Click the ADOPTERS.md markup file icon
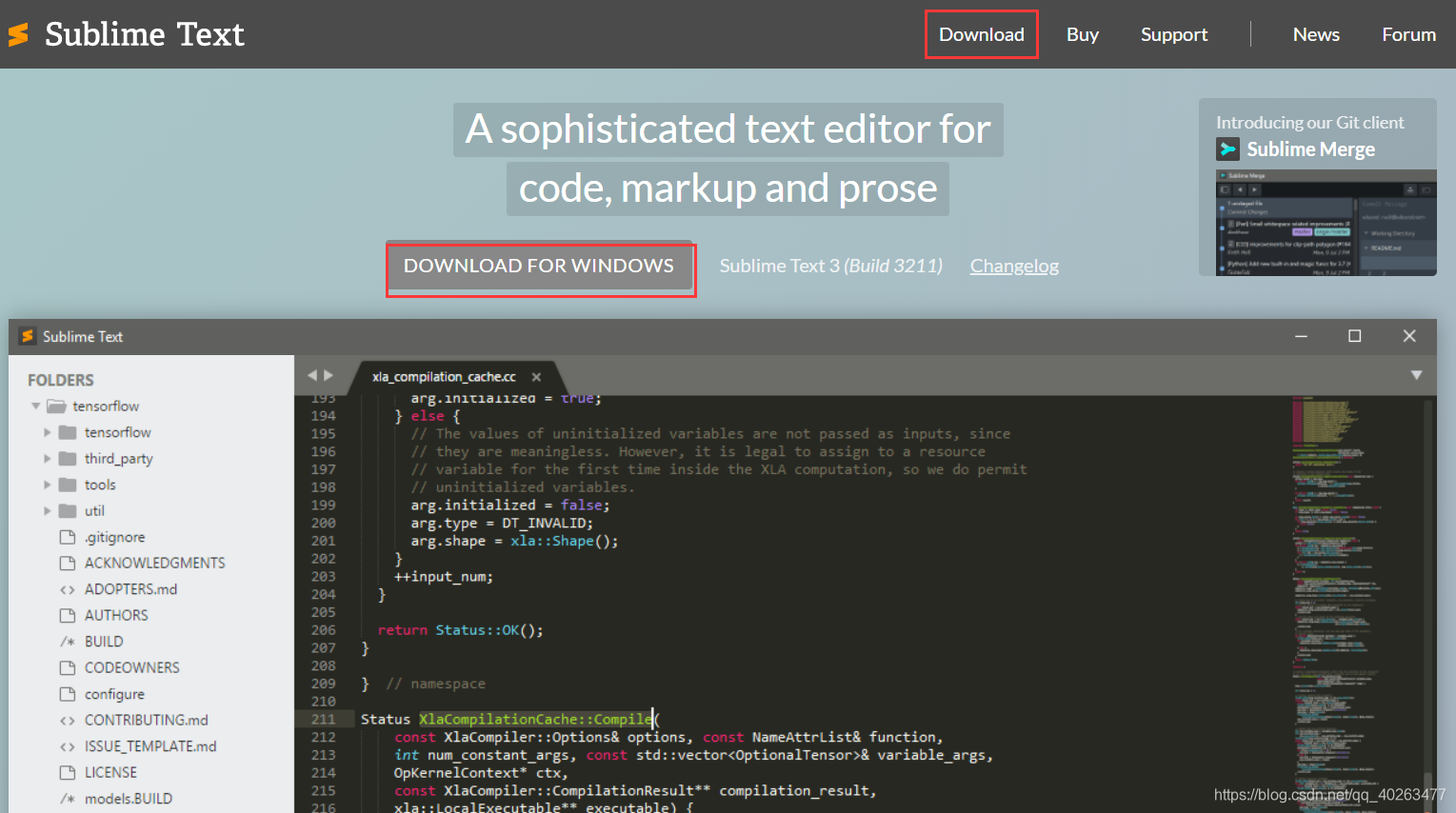This screenshot has width=1456, height=813. point(68,589)
